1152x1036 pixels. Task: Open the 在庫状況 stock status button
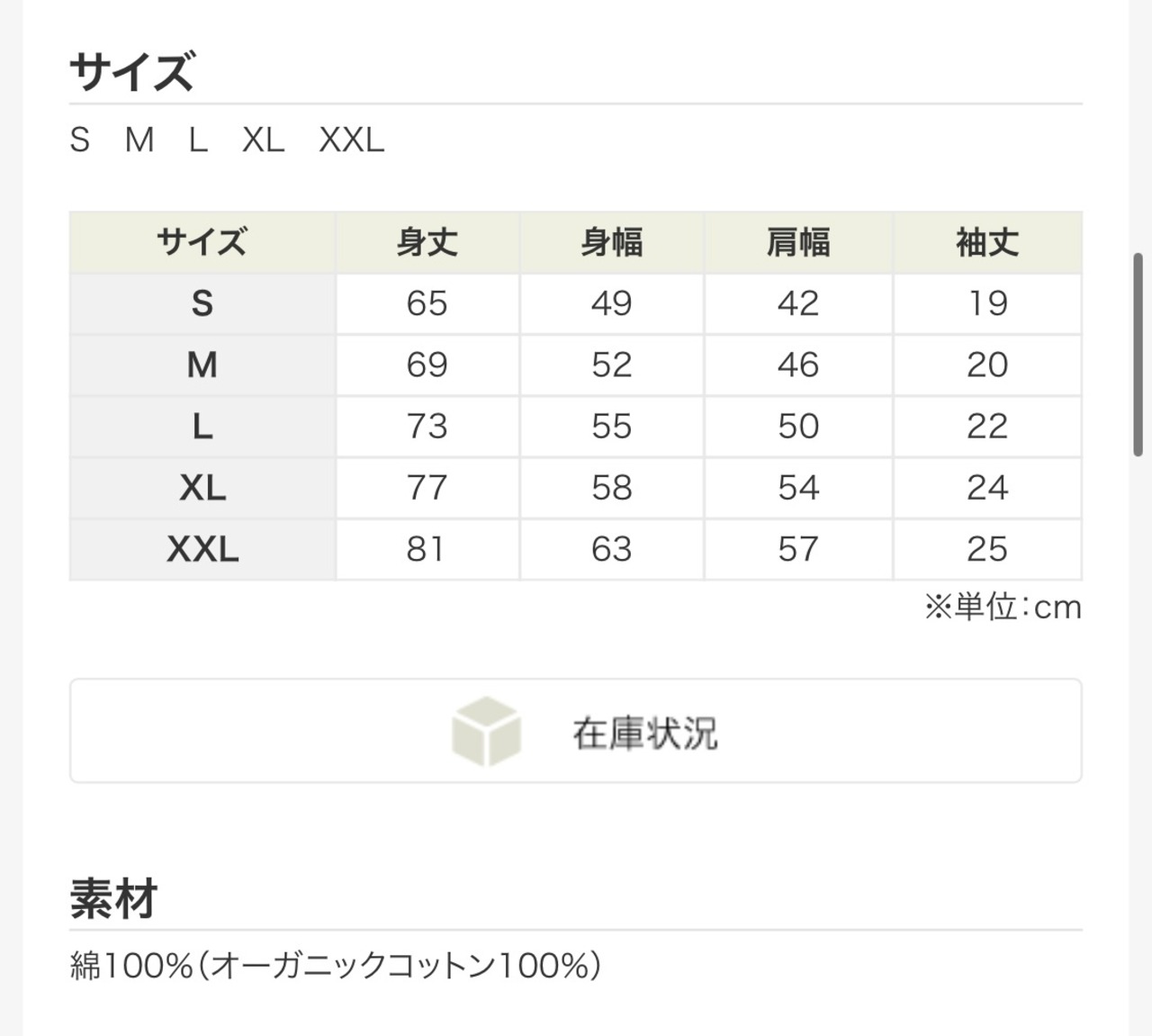click(576, 731)
